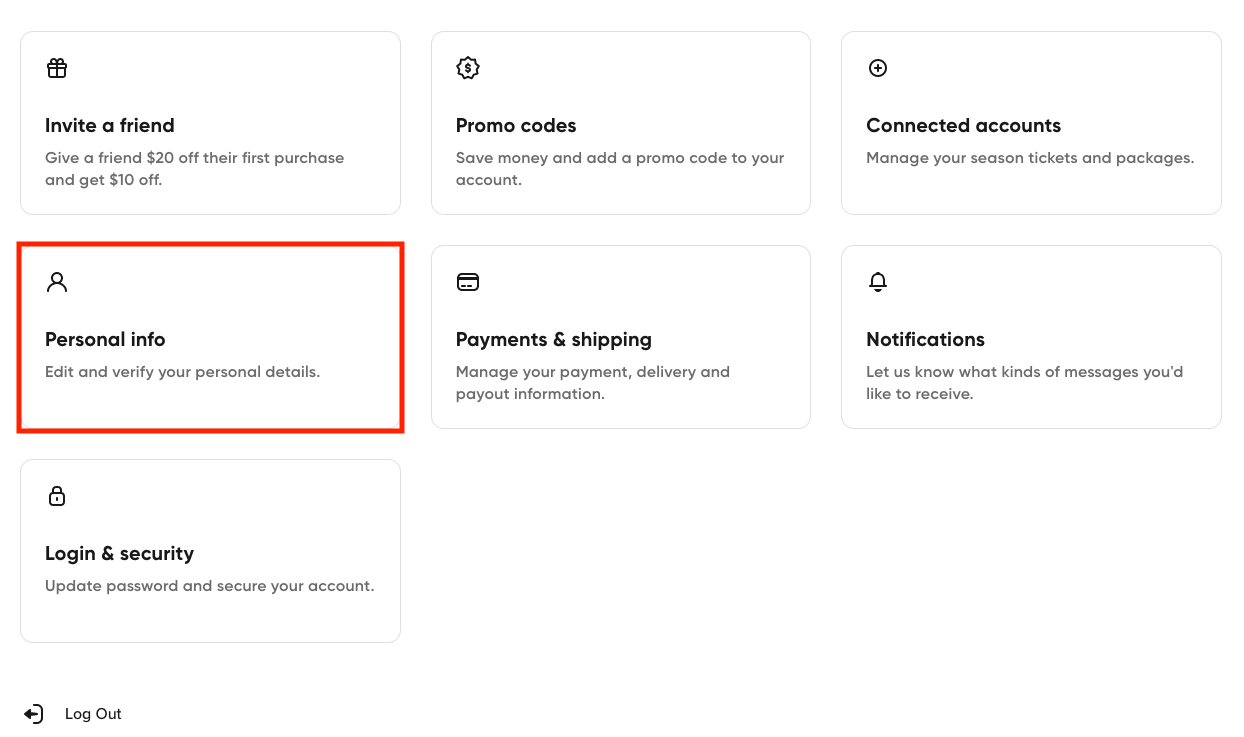Screen dimensions: 1244x737
Task: Click the Log Out arrow icon
Action: click(34, 714)
